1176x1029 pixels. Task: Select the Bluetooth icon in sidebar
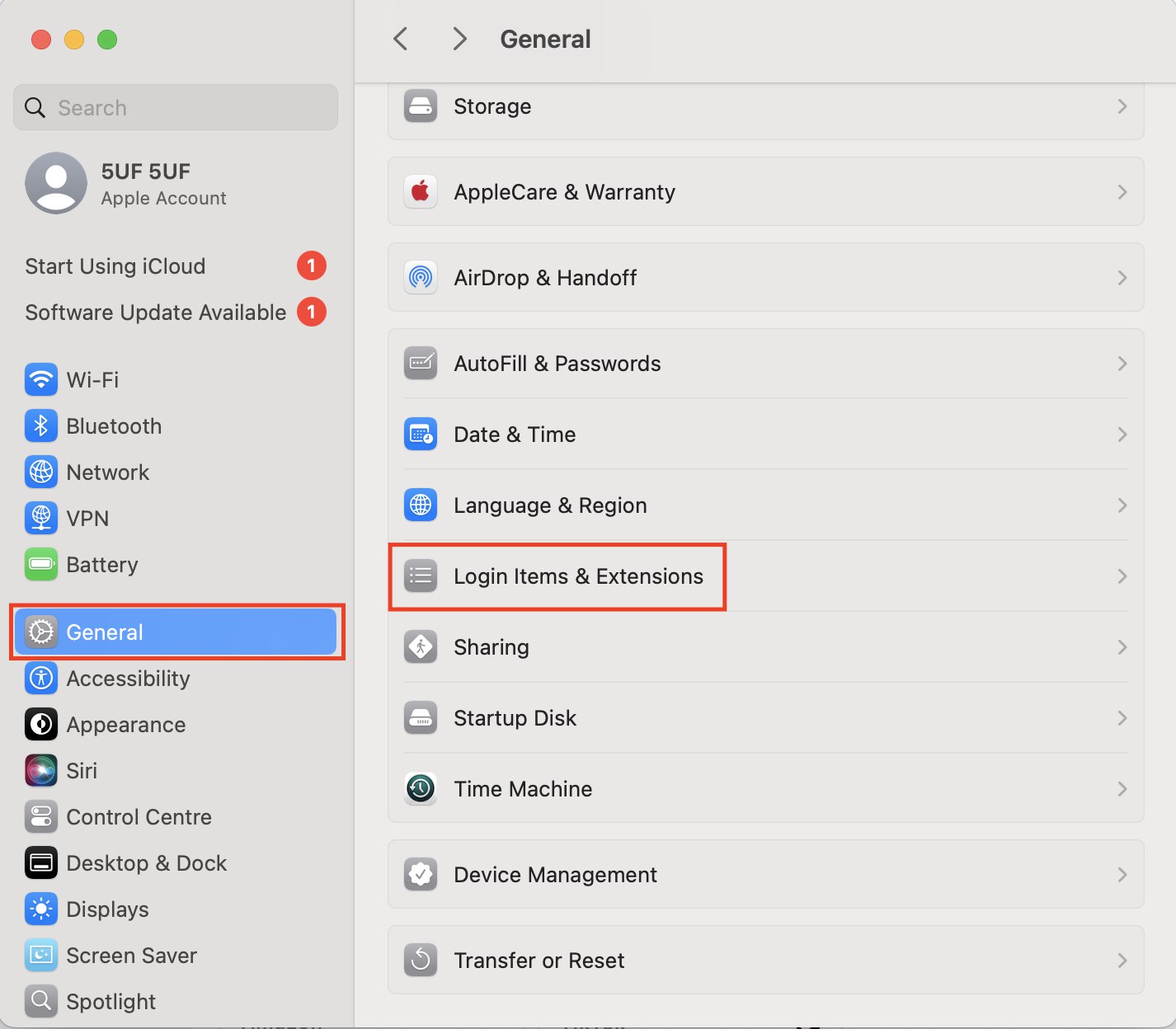[x=41, y=426]
